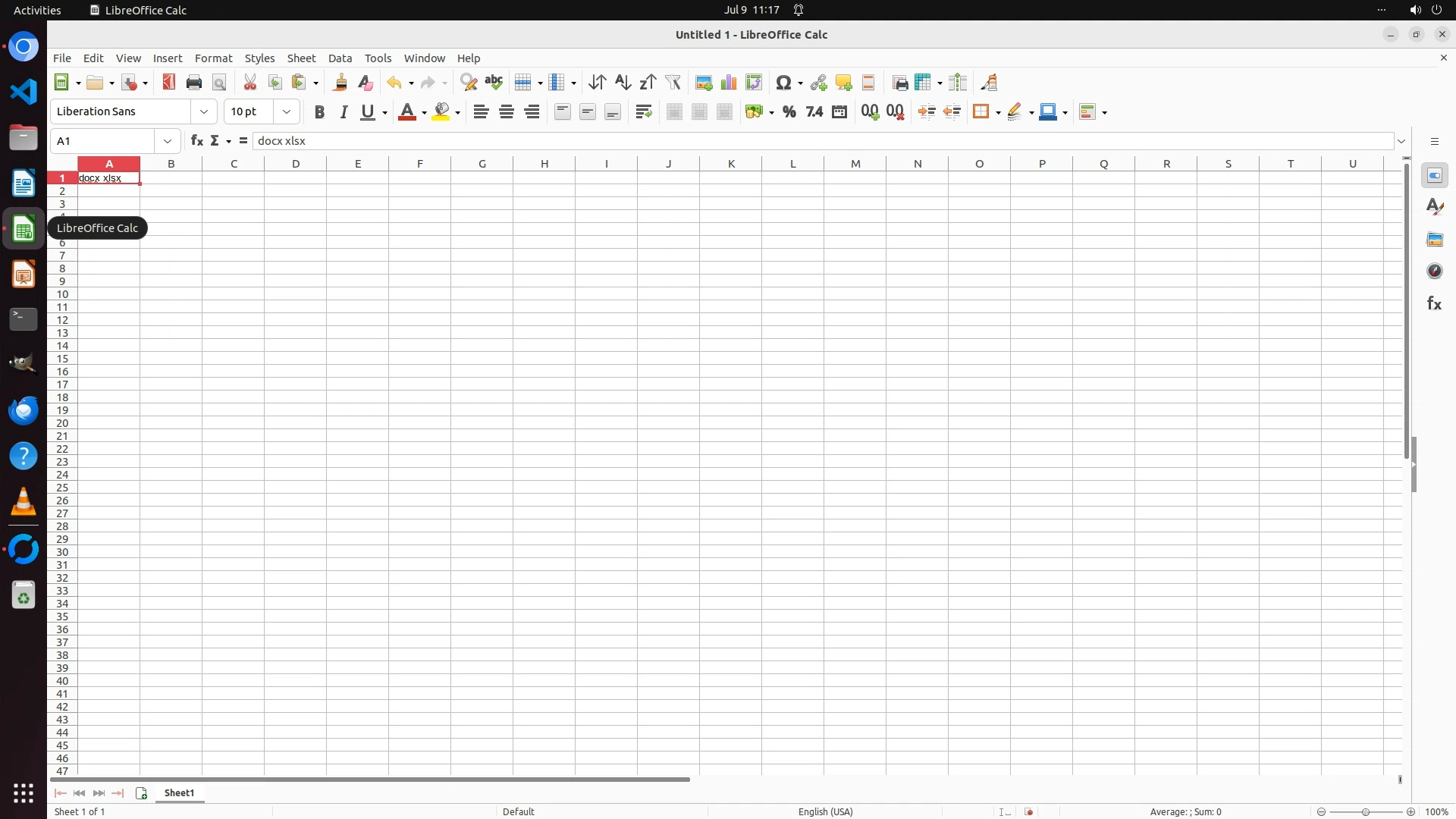Viewport: 1456px width, 819px height.
Task: Click the yellow background color swatch
Action: [441, 112]
